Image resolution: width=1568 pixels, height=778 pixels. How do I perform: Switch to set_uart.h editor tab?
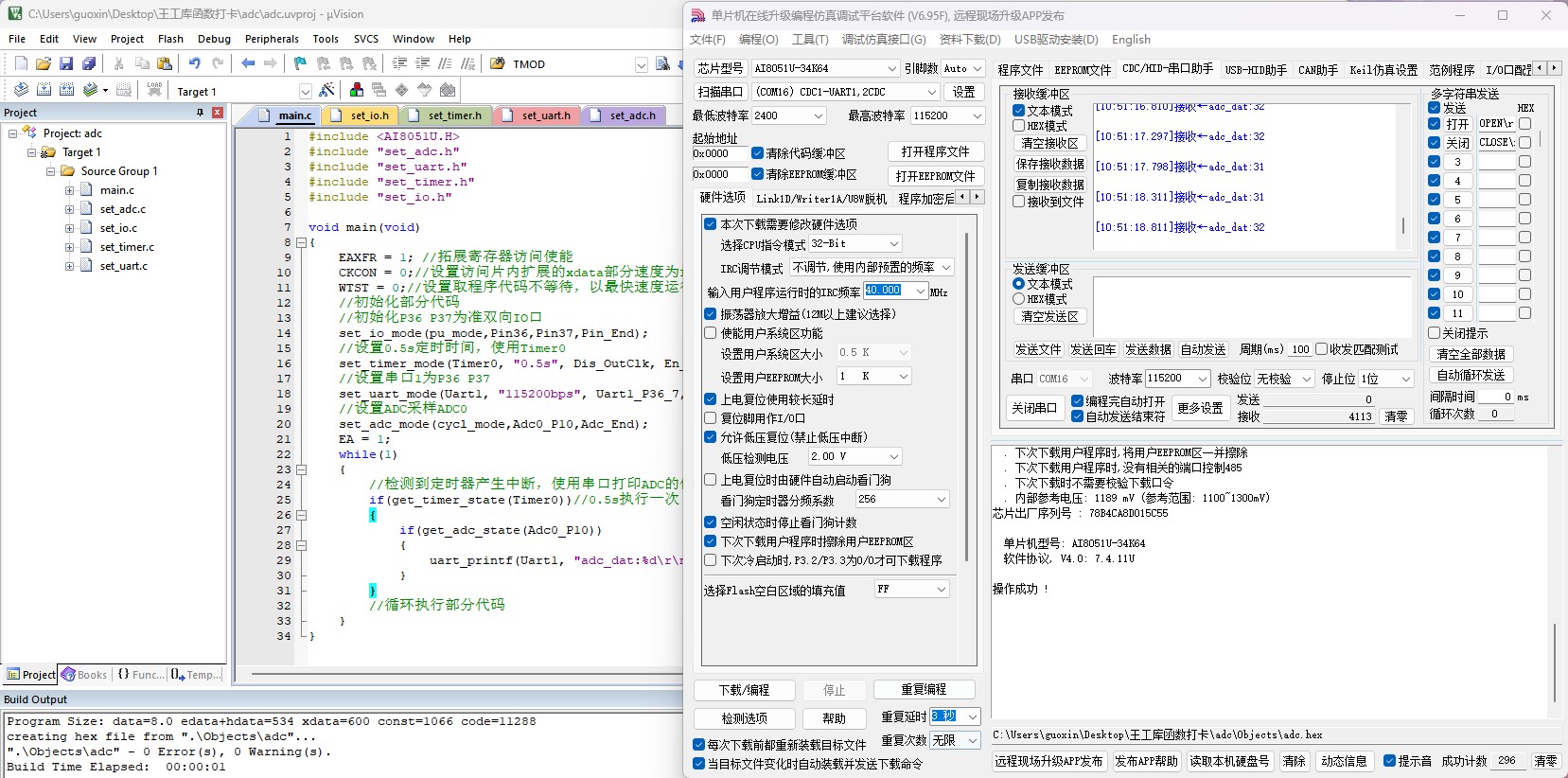pyautogui.click(x=538, y=115)
